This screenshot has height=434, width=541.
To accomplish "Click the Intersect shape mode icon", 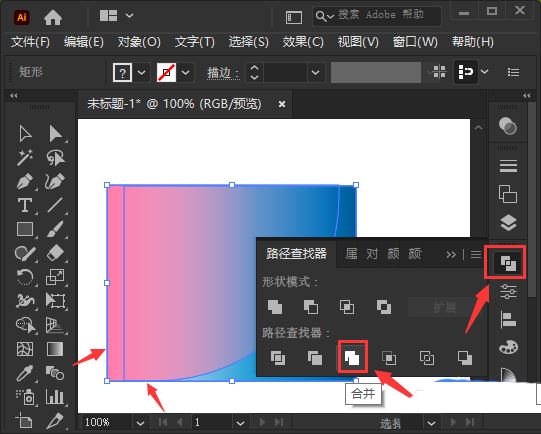I will tap(347, 307).
